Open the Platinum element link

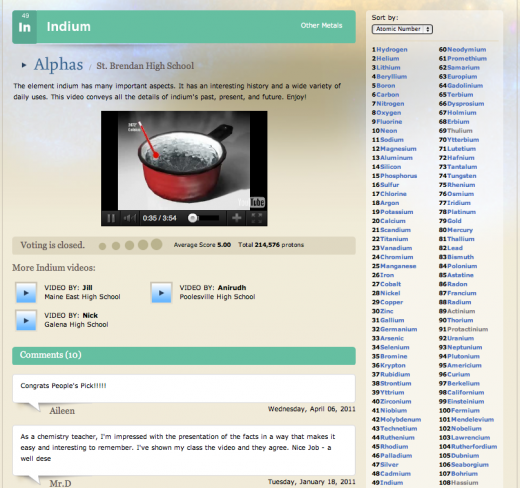pyautogui.click(x=461, y=212)
